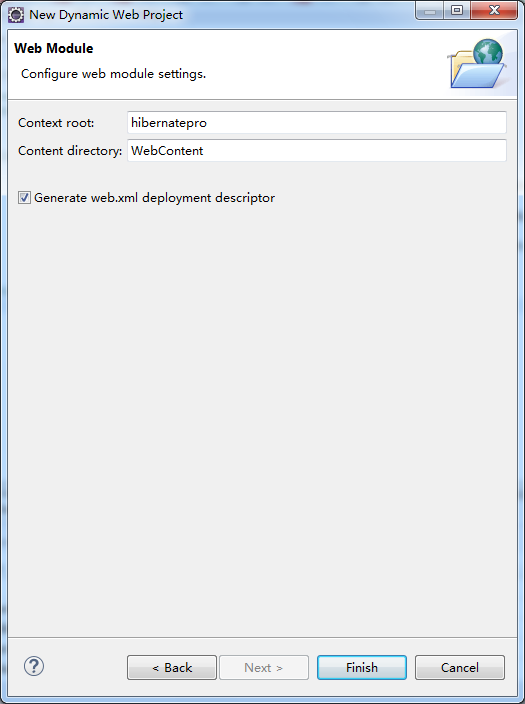Screen dimensions: 525x704
Task: Maximize the New Dynamic Web Project dialog
Action: [x=457, y=11]
